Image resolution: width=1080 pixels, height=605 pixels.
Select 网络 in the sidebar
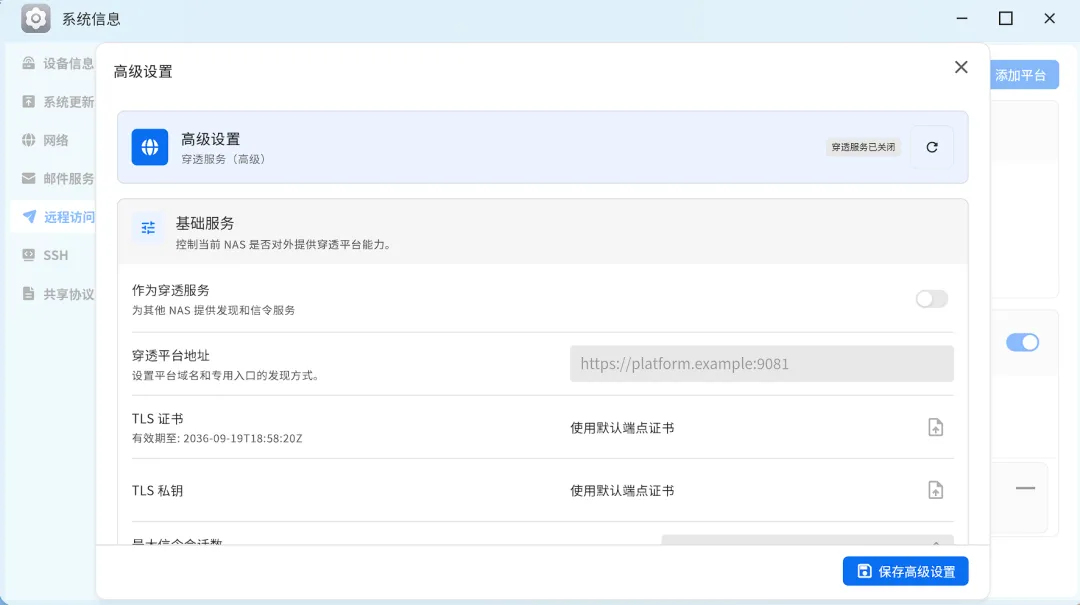click(58, 140)
